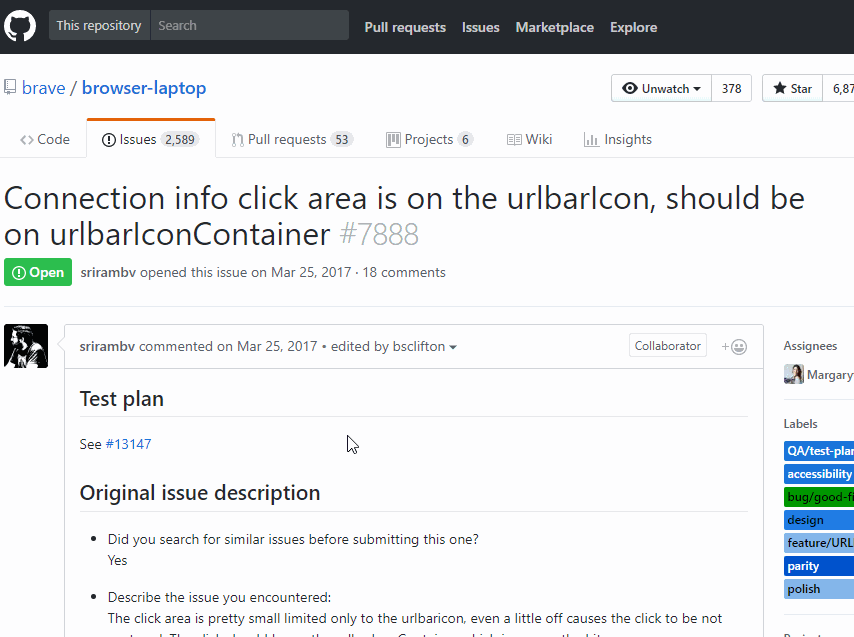
Task: Click the 'This repository' search scope
Action: pyautogui.click(x=99, y=25)
